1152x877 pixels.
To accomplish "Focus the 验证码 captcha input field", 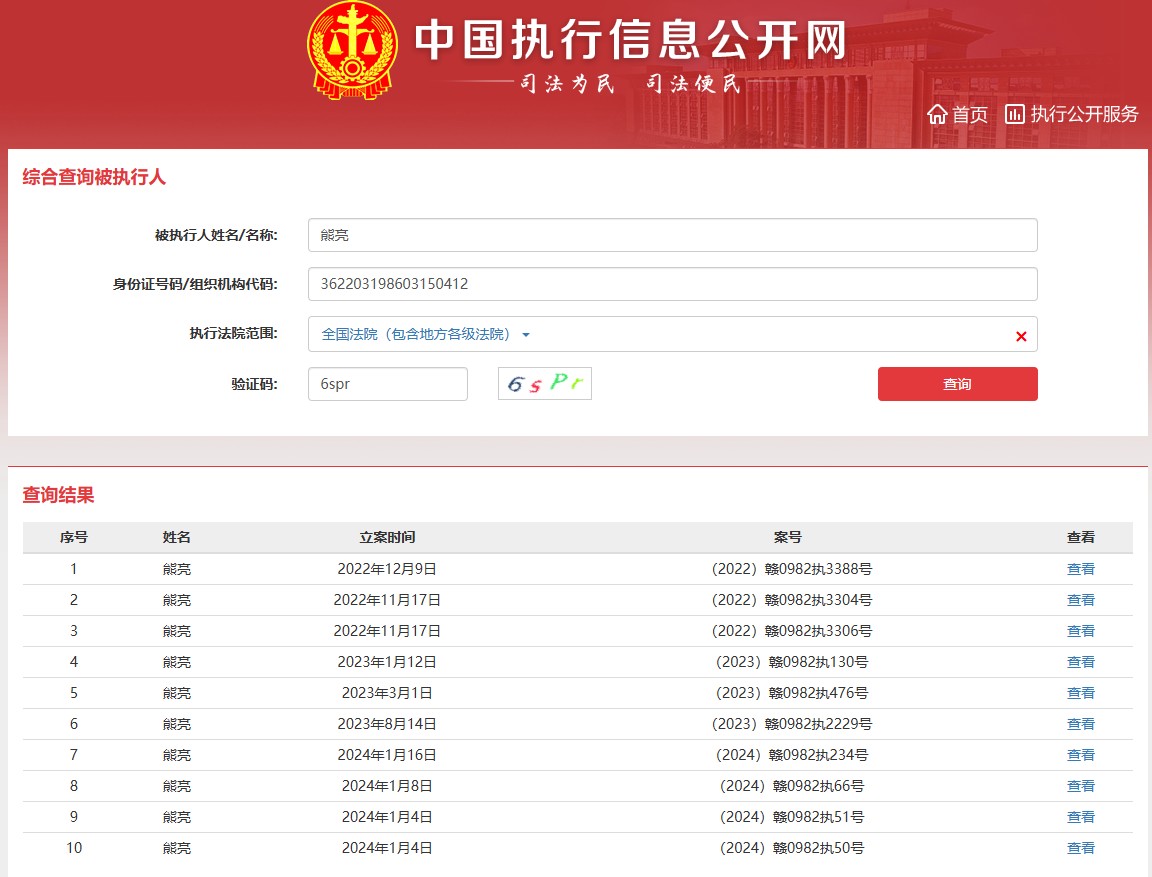I will click(387, 383).
